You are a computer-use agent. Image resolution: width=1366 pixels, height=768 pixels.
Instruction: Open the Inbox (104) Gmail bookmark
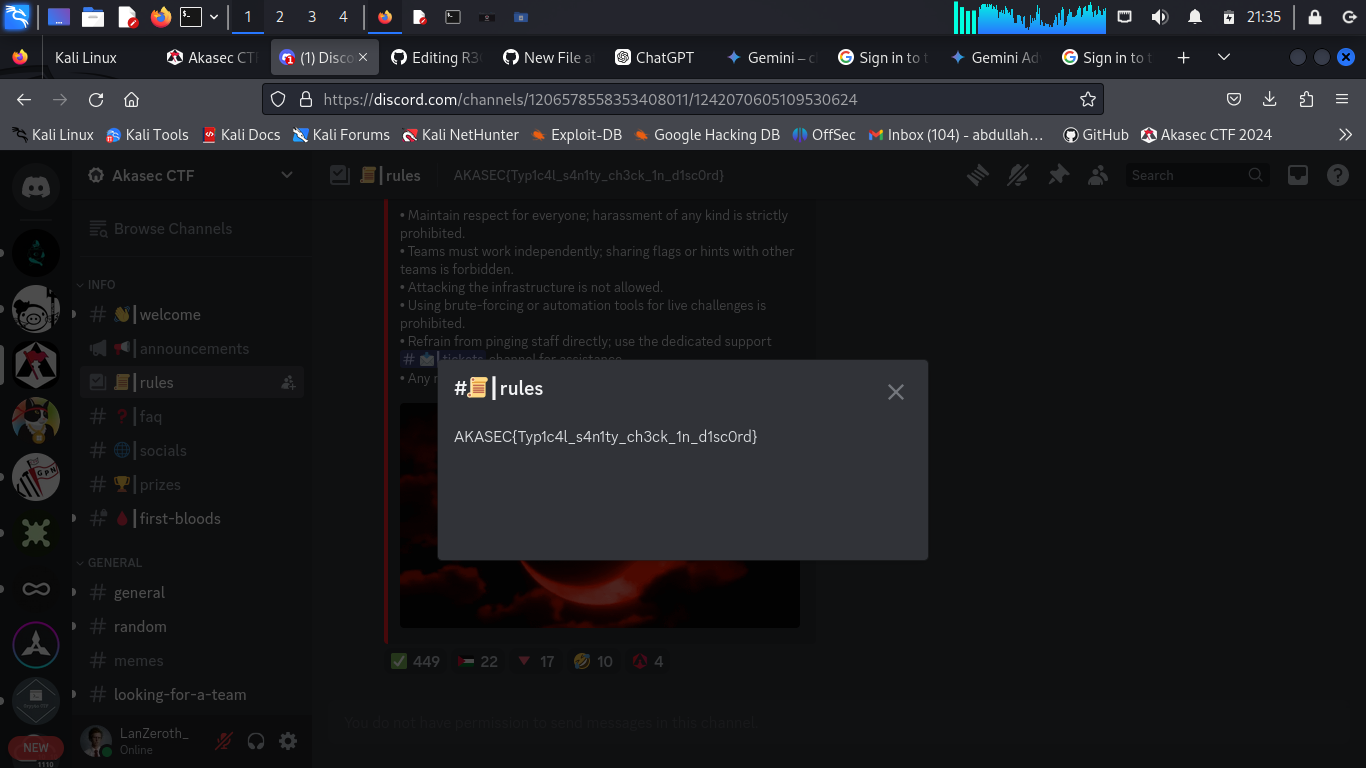(956, 134)
